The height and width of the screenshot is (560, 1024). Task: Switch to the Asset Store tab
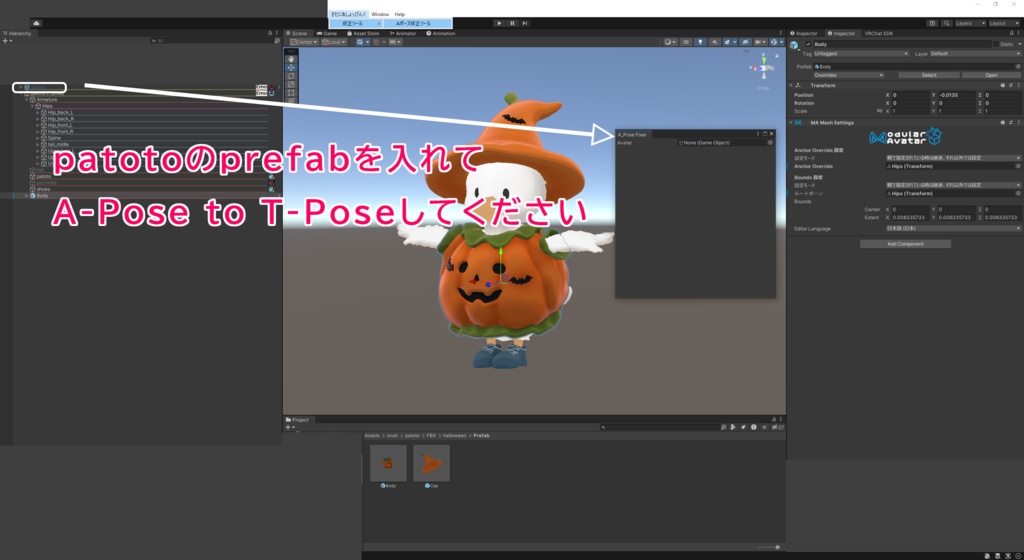[363, 33]
